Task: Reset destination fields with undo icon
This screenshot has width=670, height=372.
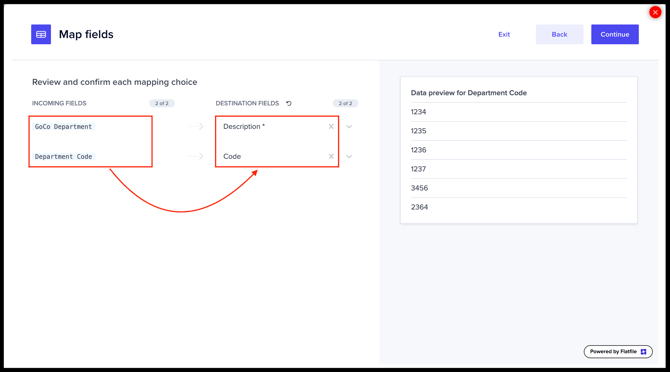Action: (x=289, y=103)
